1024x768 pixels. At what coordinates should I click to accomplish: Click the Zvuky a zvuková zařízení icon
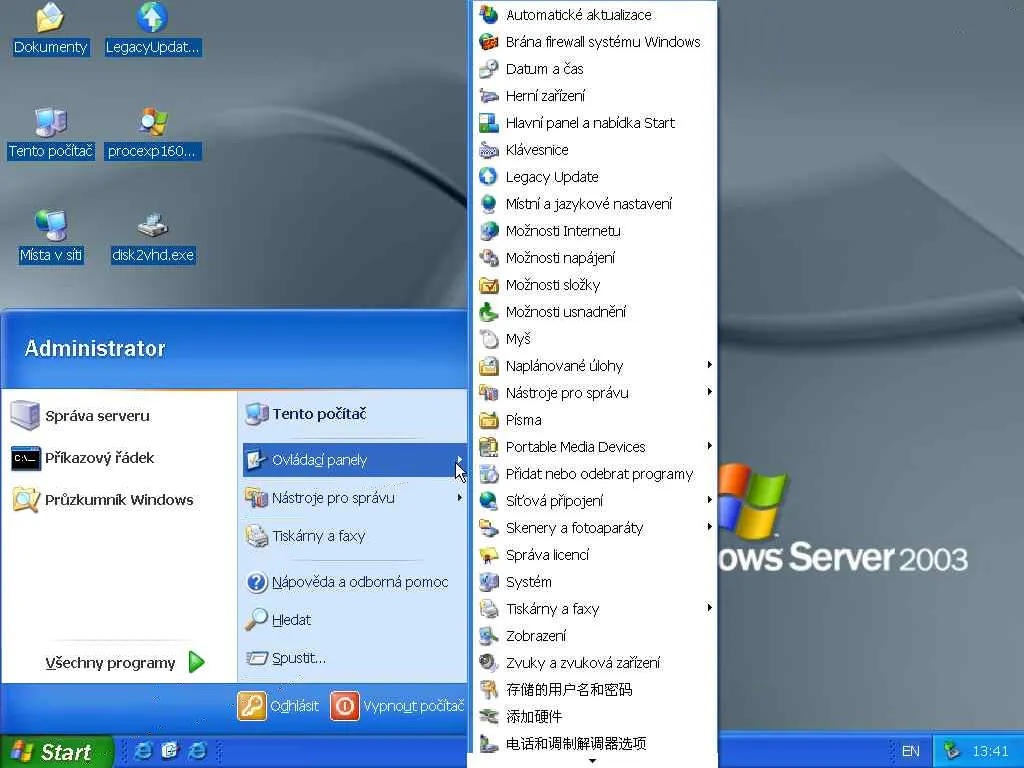tap(488, 663)
